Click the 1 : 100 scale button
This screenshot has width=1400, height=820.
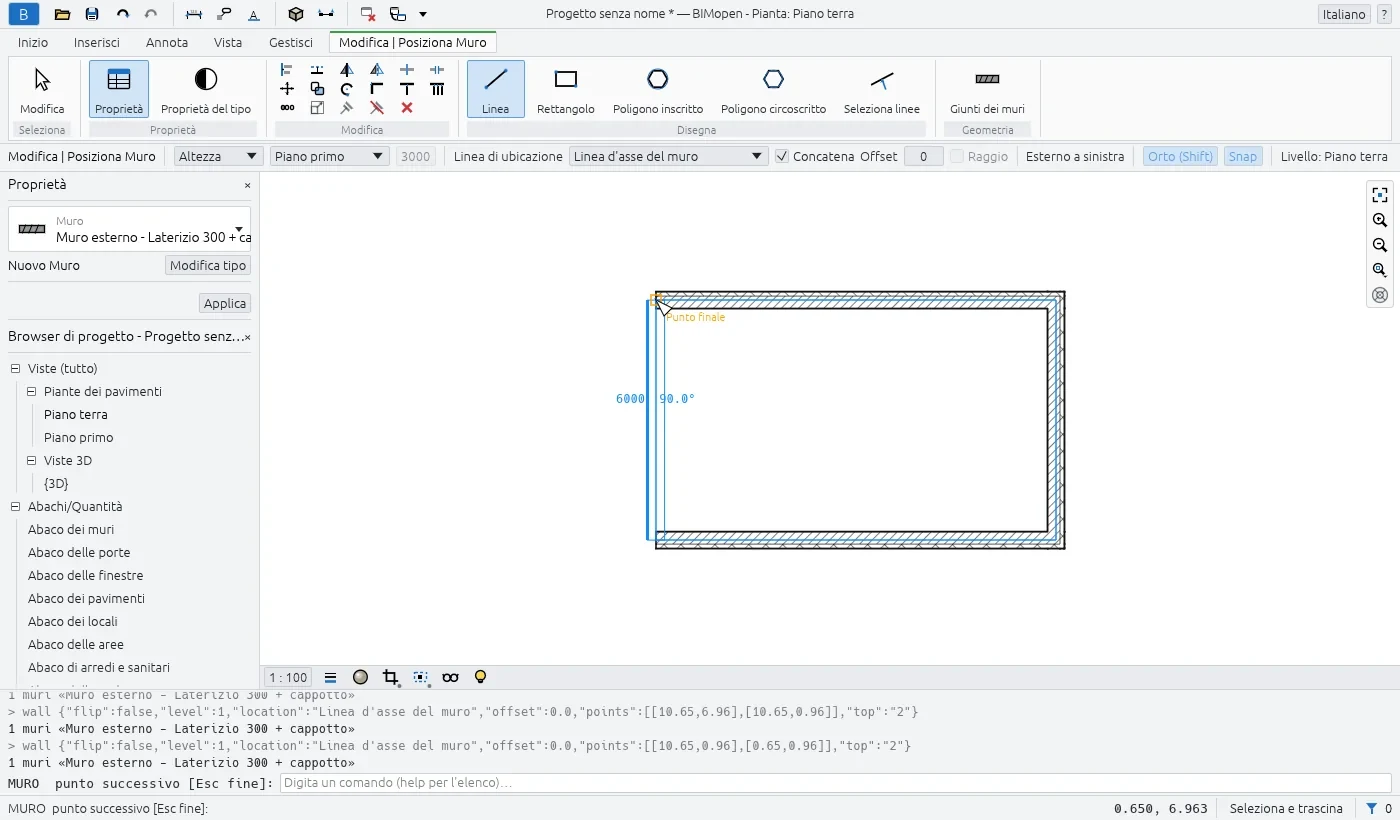[289, 677]
